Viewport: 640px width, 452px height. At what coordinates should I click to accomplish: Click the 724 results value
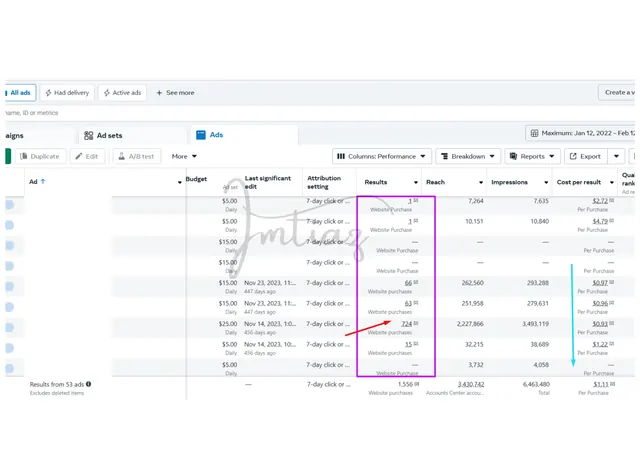coord(407,324)
